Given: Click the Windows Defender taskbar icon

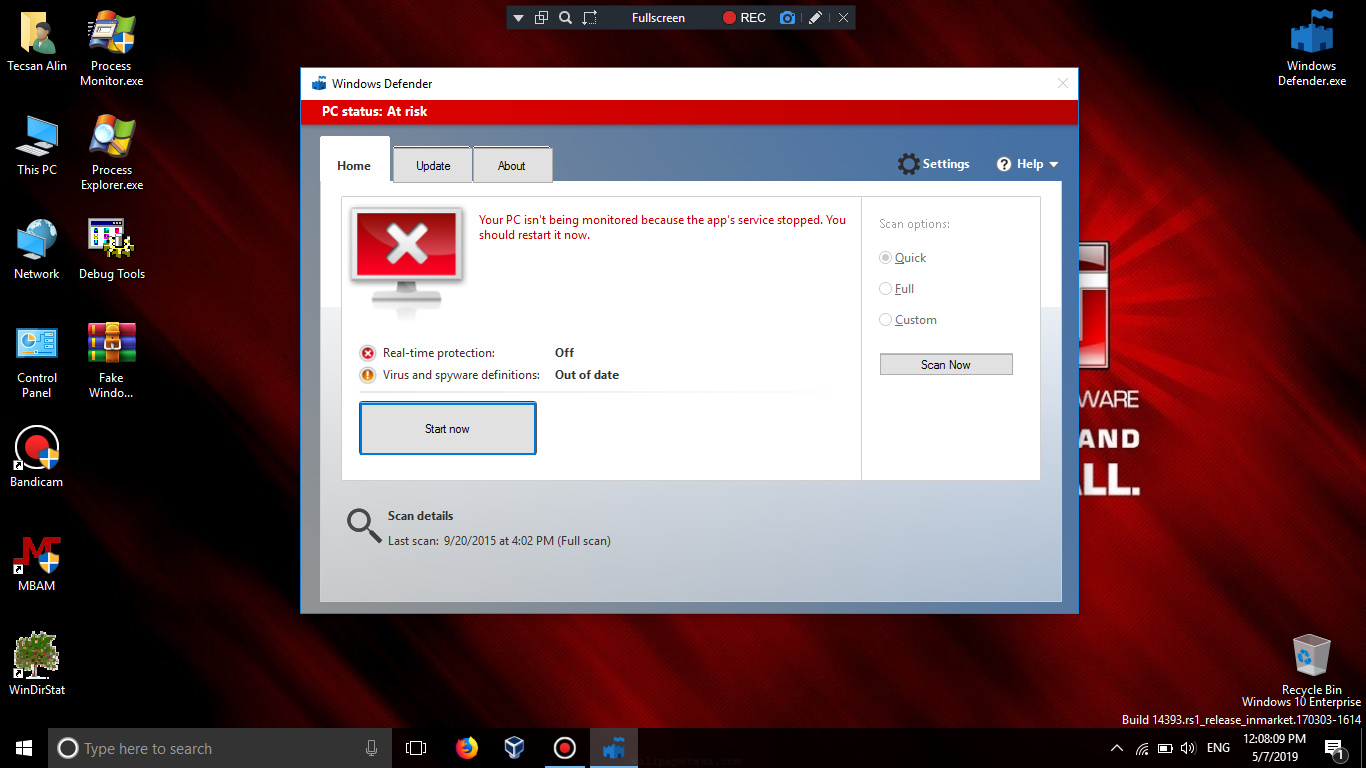Looking at the screenshot, I should [613, 748].
